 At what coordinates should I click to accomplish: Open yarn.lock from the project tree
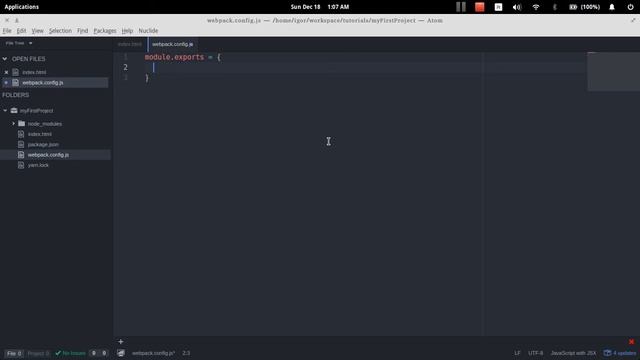(38, 165)
